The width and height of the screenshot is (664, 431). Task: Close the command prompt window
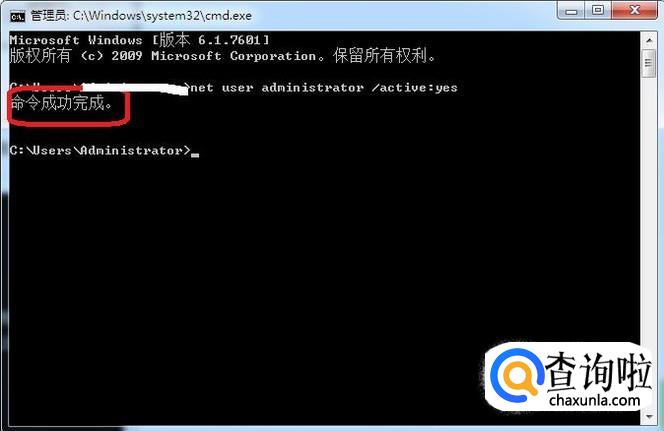pos(634,10)
